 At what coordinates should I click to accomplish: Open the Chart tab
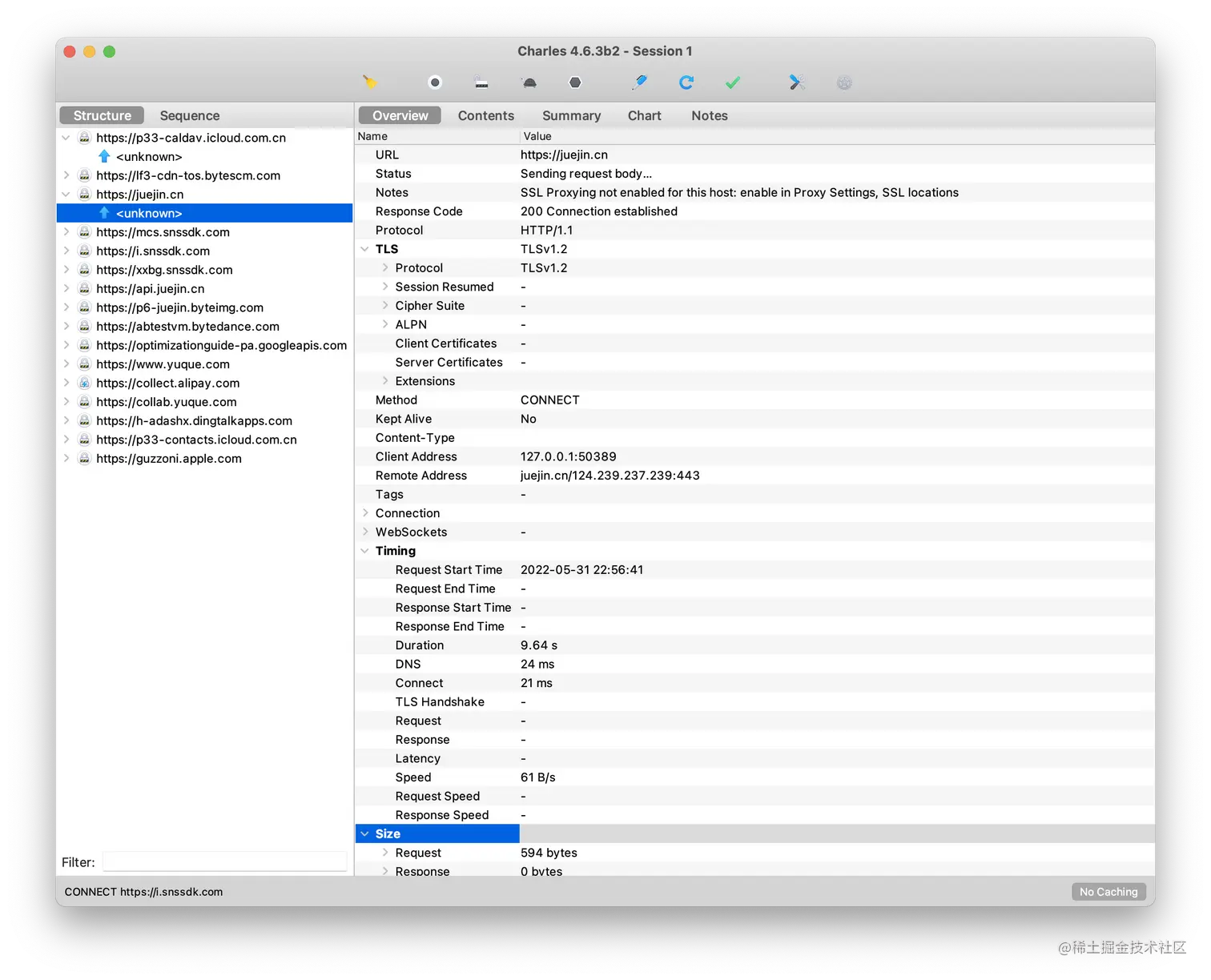coord(644,115)
